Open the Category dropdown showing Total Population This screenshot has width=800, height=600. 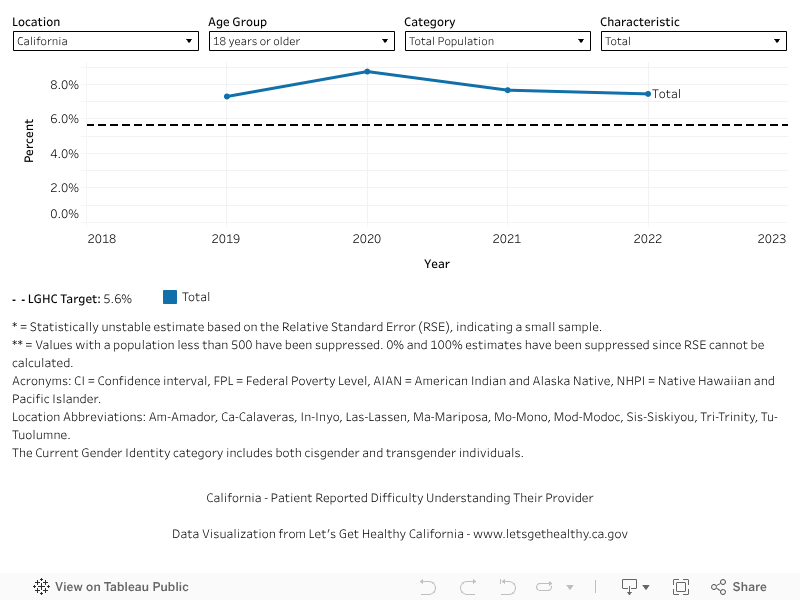coord(498,41)
